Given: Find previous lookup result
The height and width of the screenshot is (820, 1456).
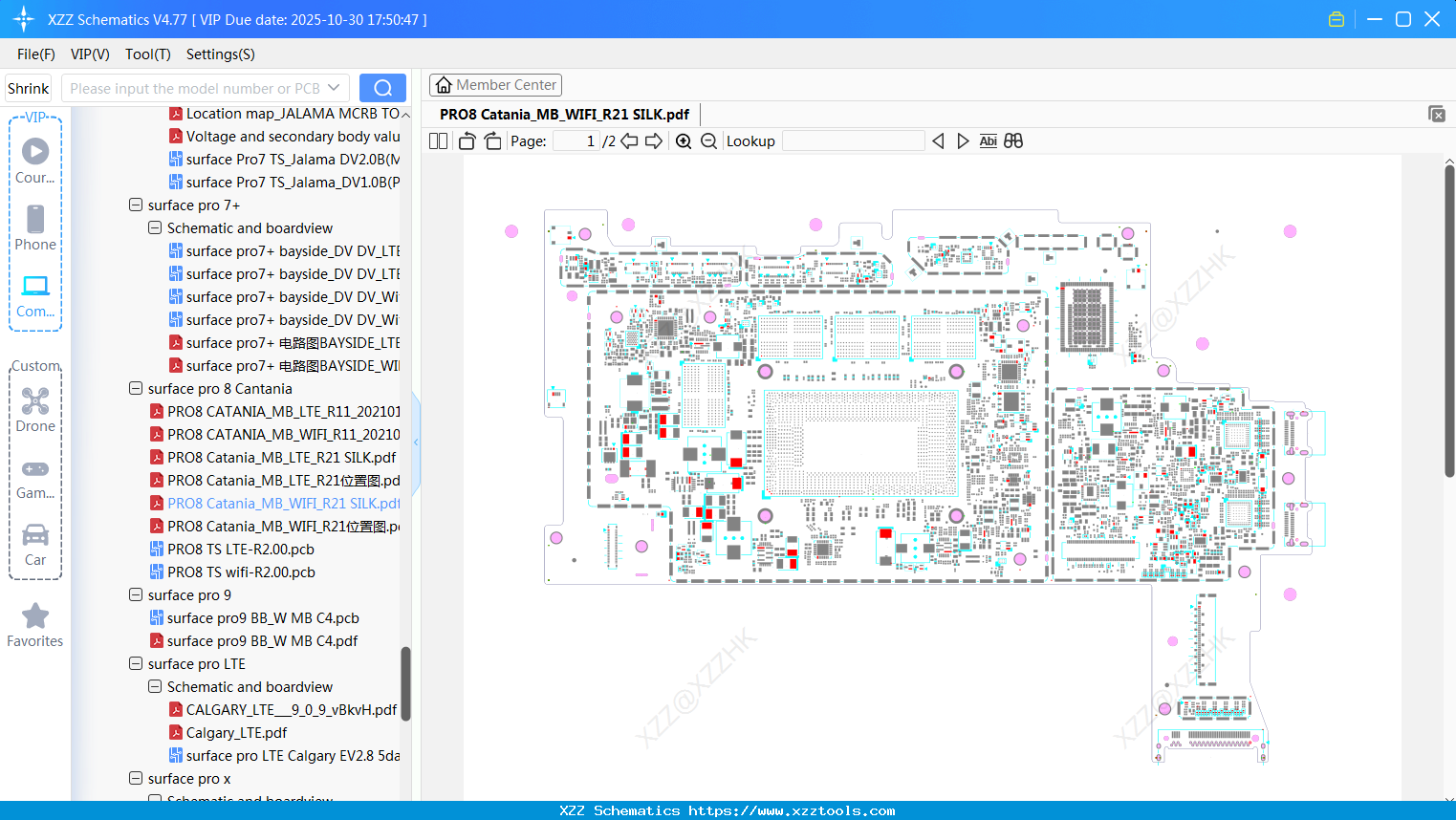Looking at the screenshot, I should point(938,141).
